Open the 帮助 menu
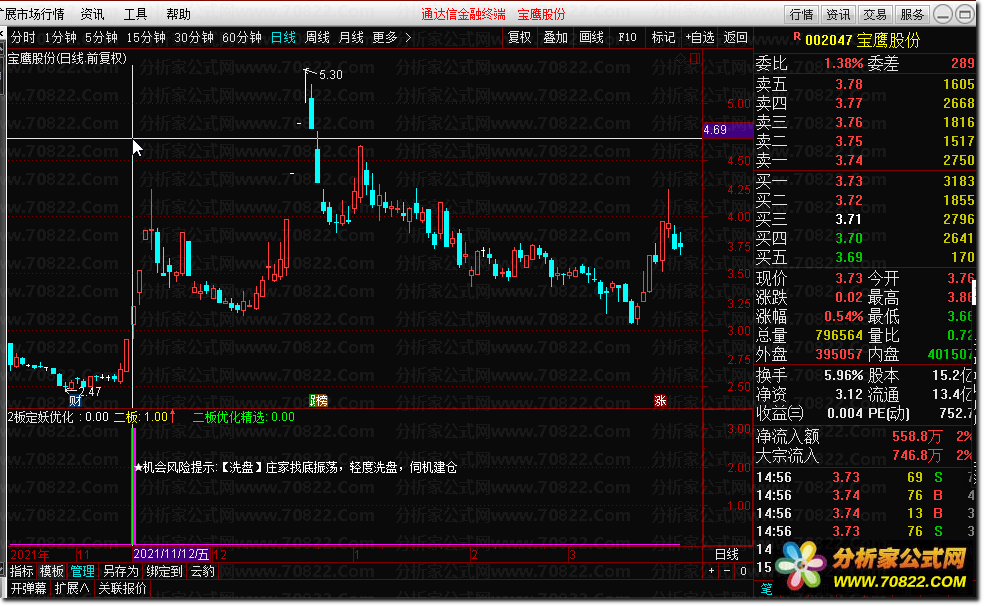 178,14
